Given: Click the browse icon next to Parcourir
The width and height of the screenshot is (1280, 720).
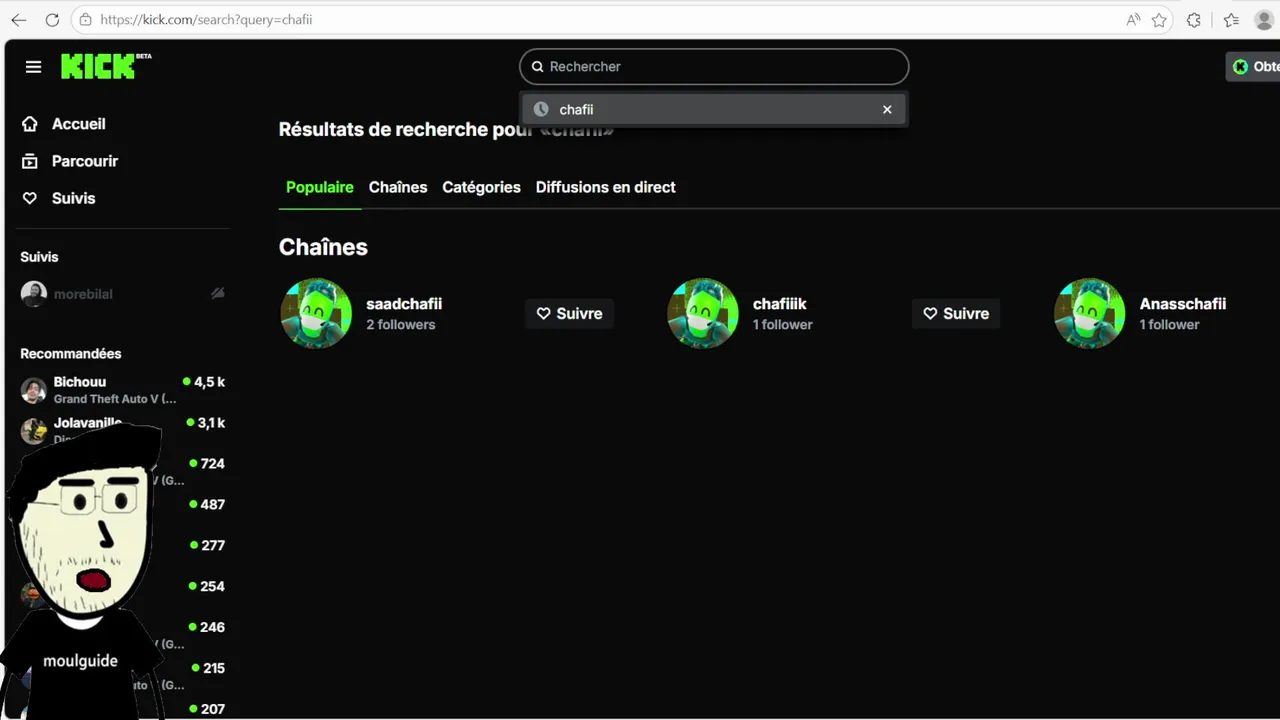Looking at the screenshot, I should 30,161.
